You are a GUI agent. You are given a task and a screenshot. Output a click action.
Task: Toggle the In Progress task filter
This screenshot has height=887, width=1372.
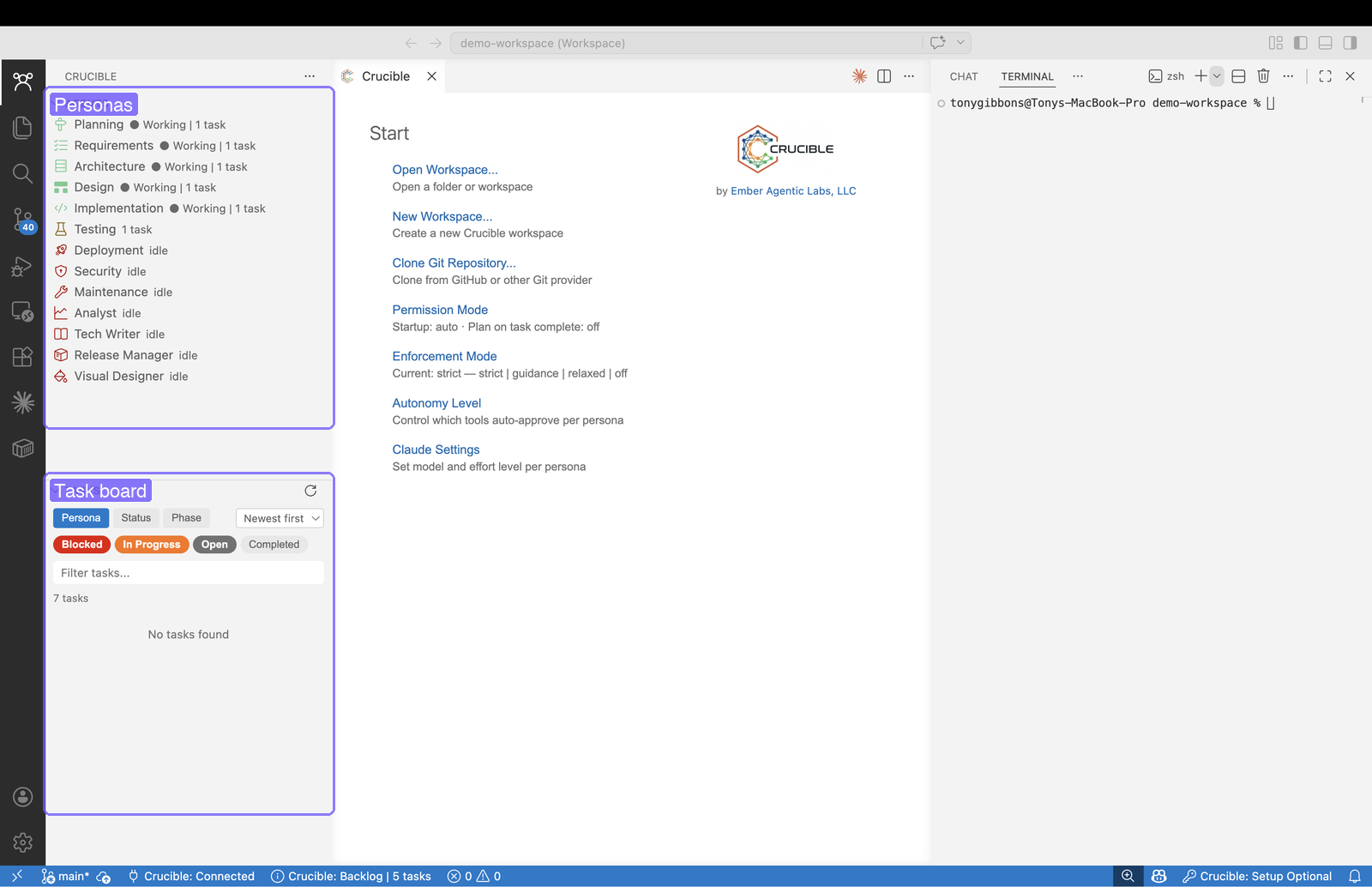click(152, 544)
